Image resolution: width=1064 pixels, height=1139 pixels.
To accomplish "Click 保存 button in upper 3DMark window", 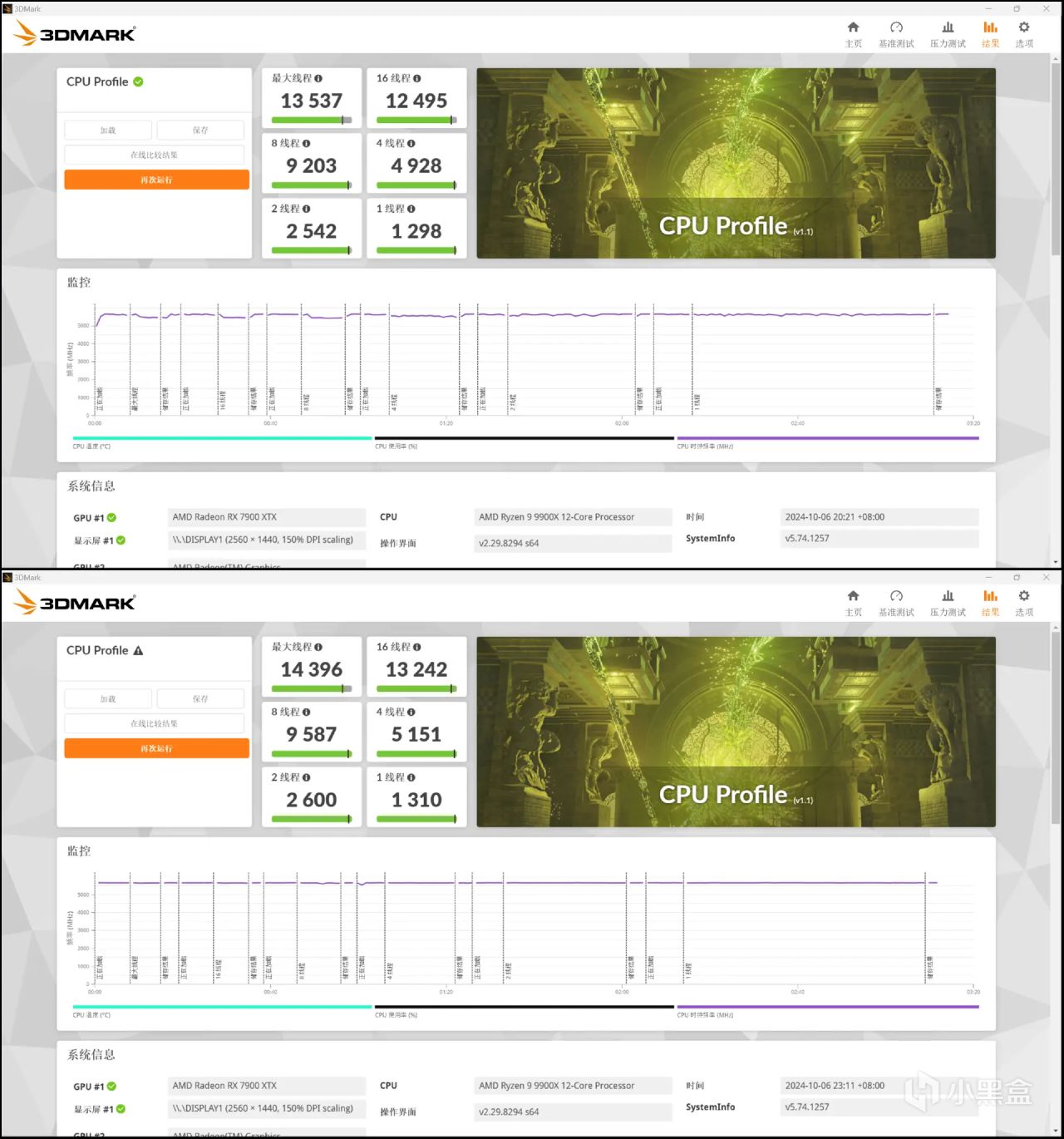I will click(x=200, y=131).
